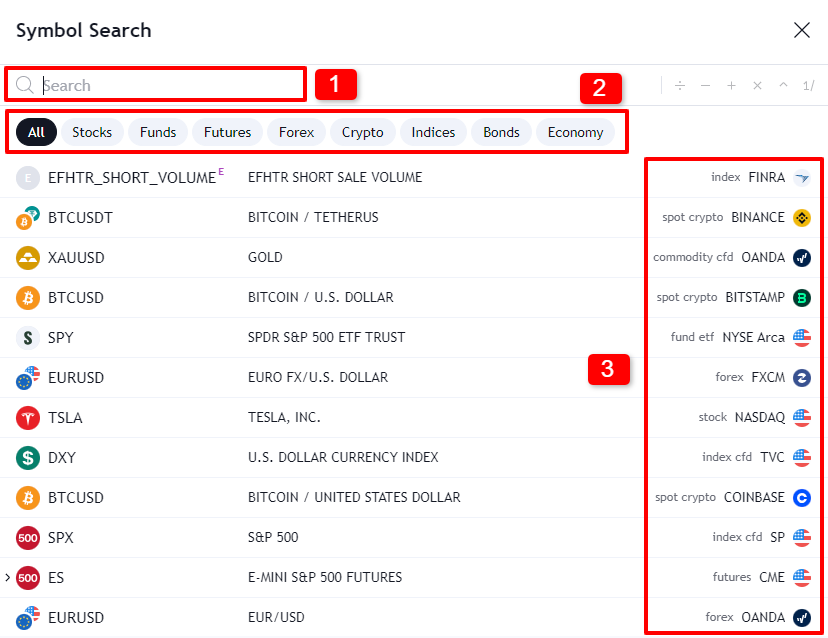
Task: Click the green dollar icon for DXY
Action: pos(28,457)
